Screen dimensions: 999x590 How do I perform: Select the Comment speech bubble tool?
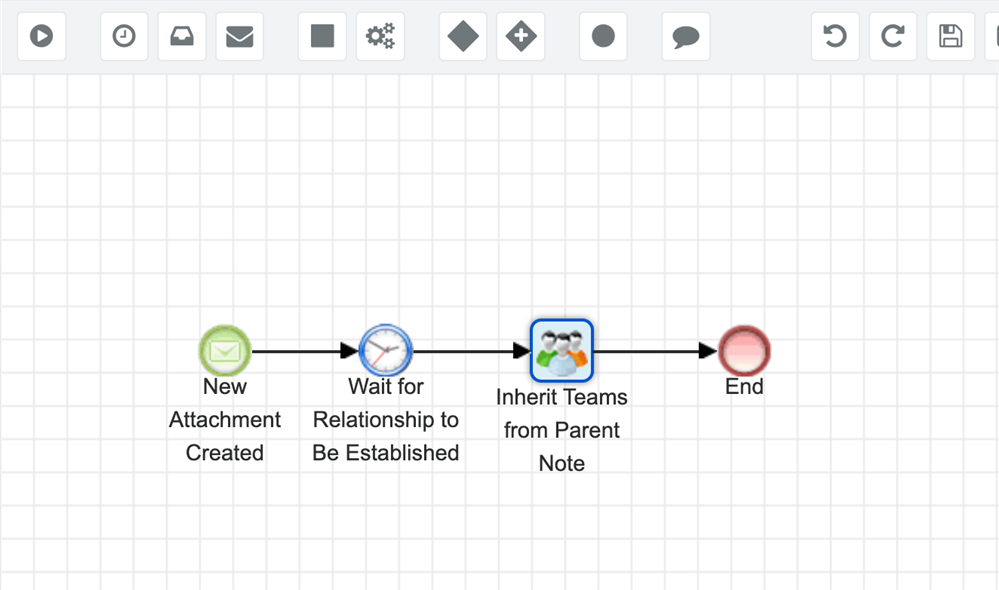685,37
